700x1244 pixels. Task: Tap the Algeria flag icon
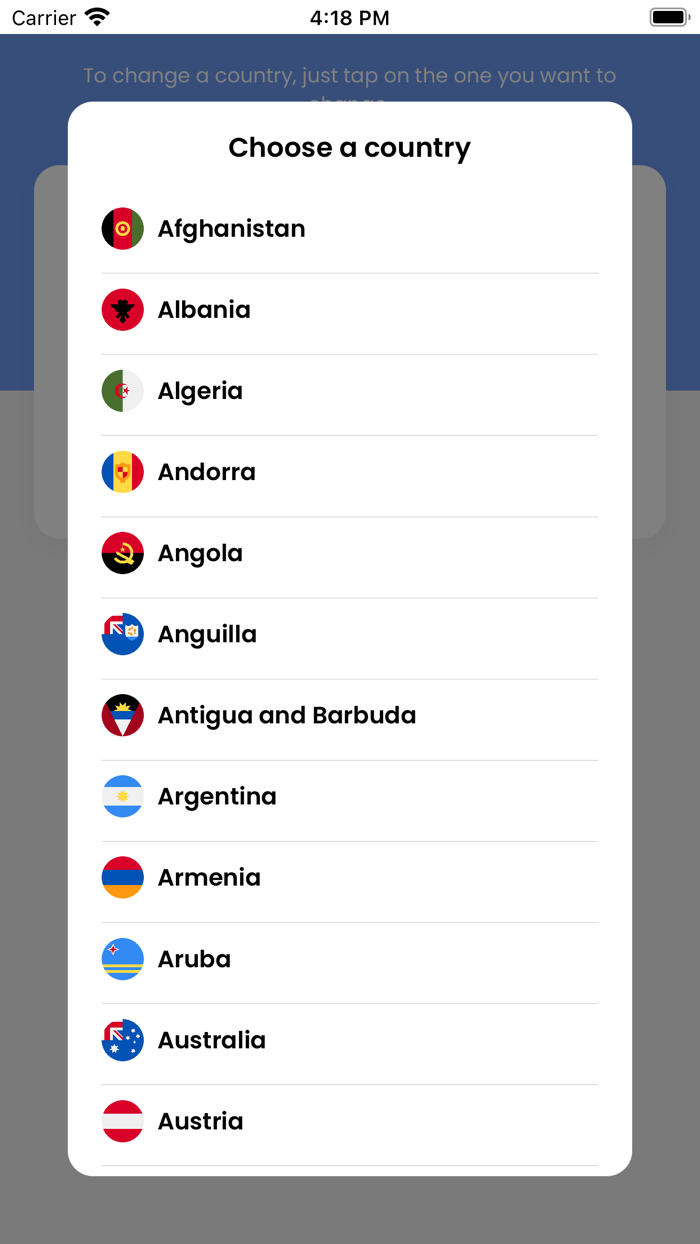click(x=123, y=391)
